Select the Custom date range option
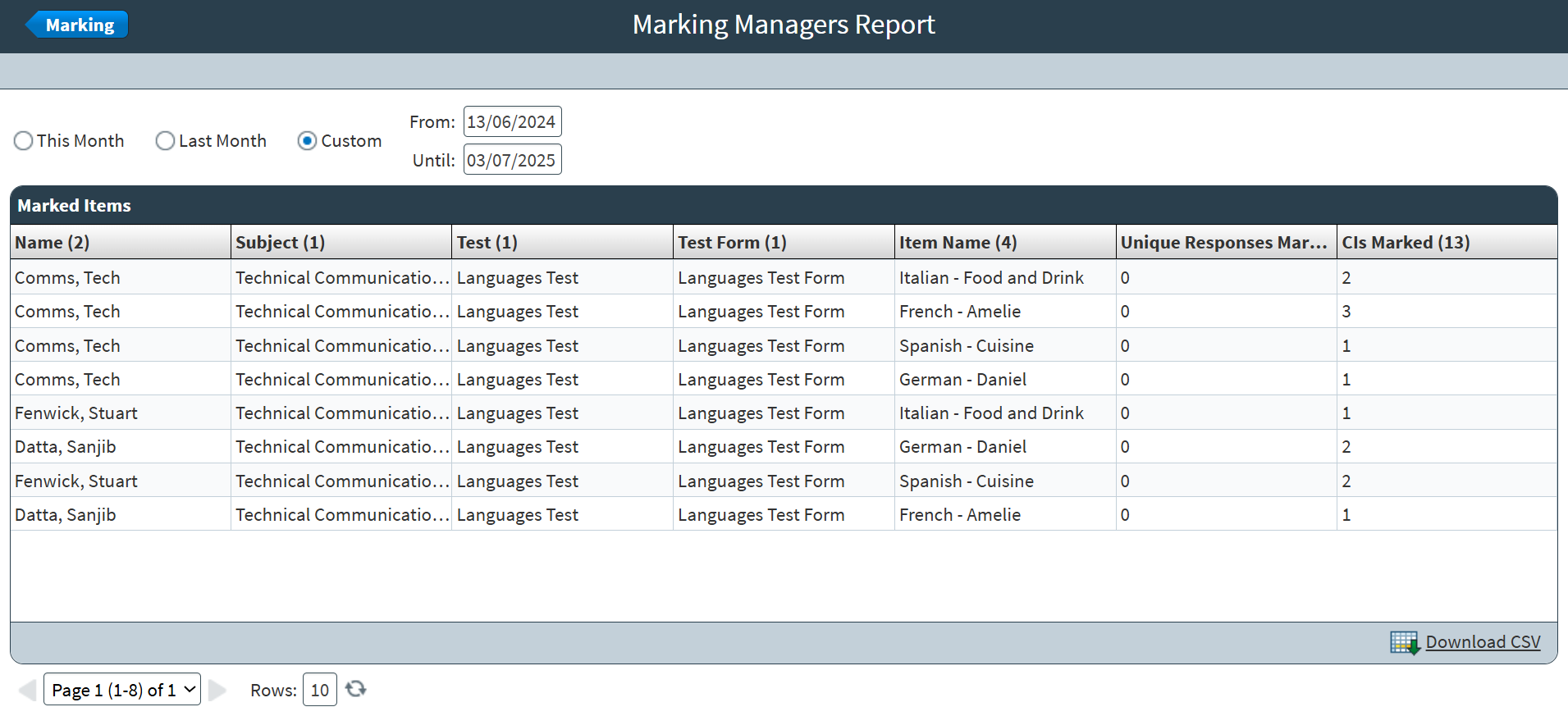This screenshot has height=716, width=1568. point(308,141)
